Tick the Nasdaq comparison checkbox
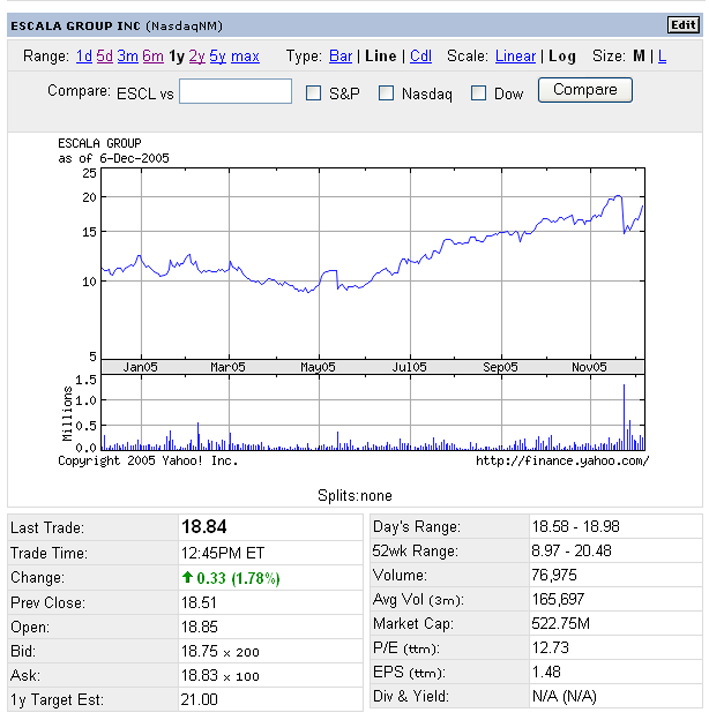The width and height of the screenshot is (709, 720). (386, 93)
